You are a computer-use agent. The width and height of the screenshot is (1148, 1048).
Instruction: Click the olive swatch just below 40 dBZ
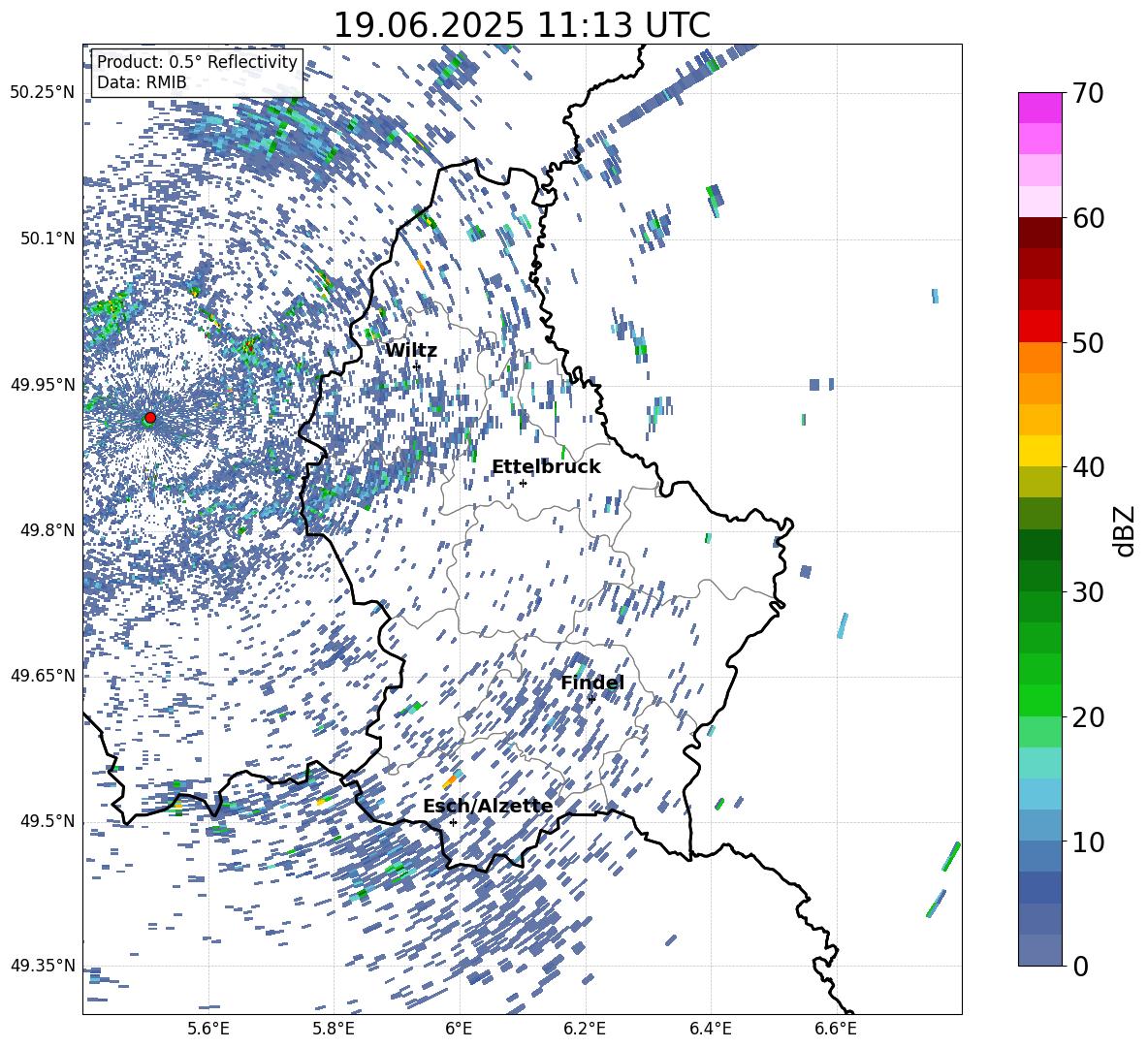click(x=1039, y=482)
